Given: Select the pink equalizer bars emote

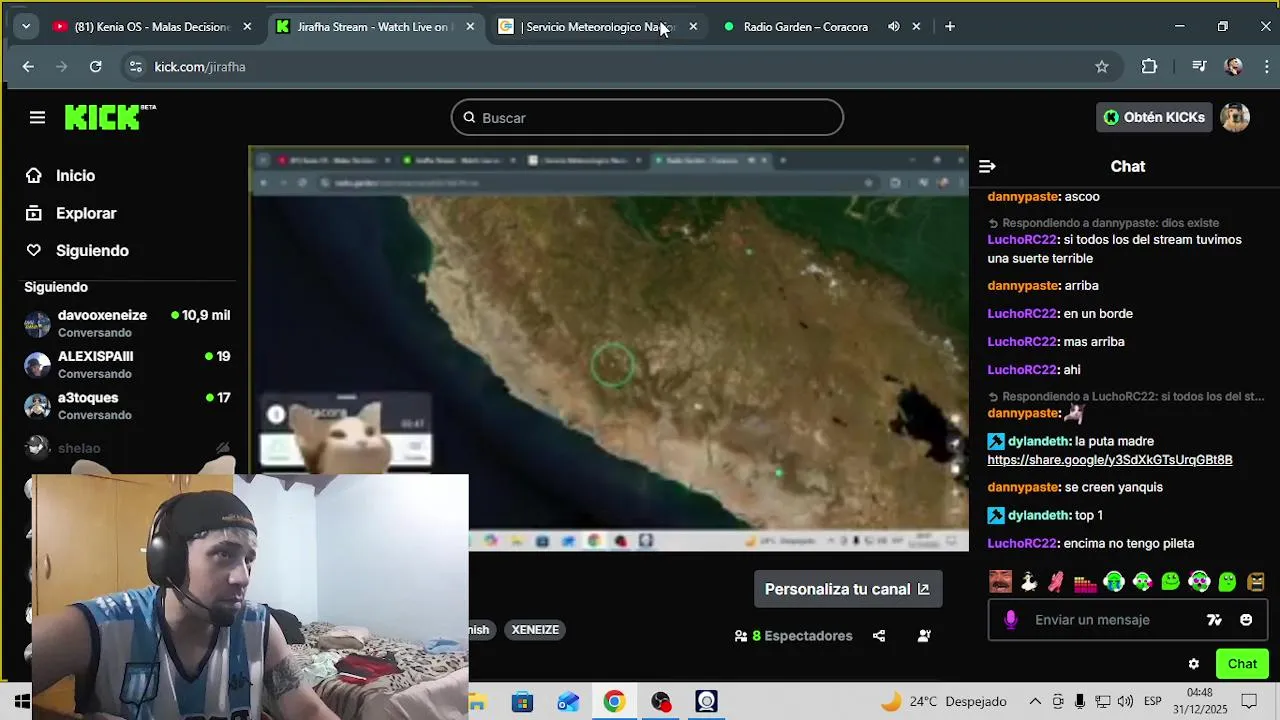Looking at the screenshot, I should click(1085, 581).
